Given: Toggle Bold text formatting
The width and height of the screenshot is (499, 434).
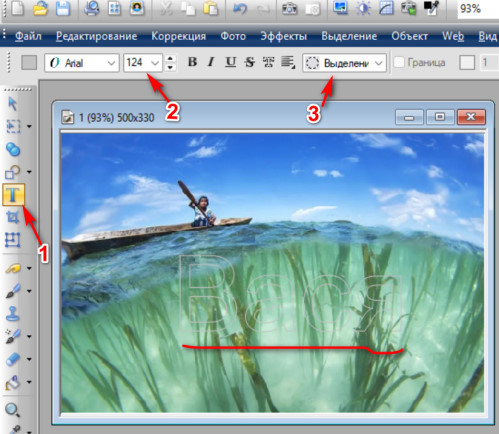Looking at the screenshot, I should click(192, 62).
